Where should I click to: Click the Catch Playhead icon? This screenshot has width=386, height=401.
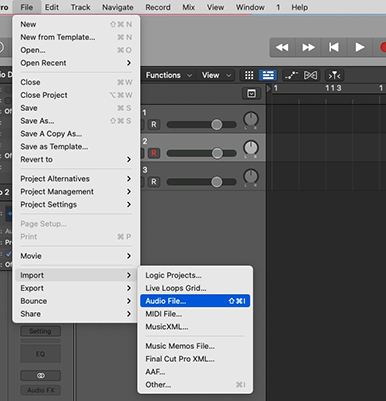[334, 75]
